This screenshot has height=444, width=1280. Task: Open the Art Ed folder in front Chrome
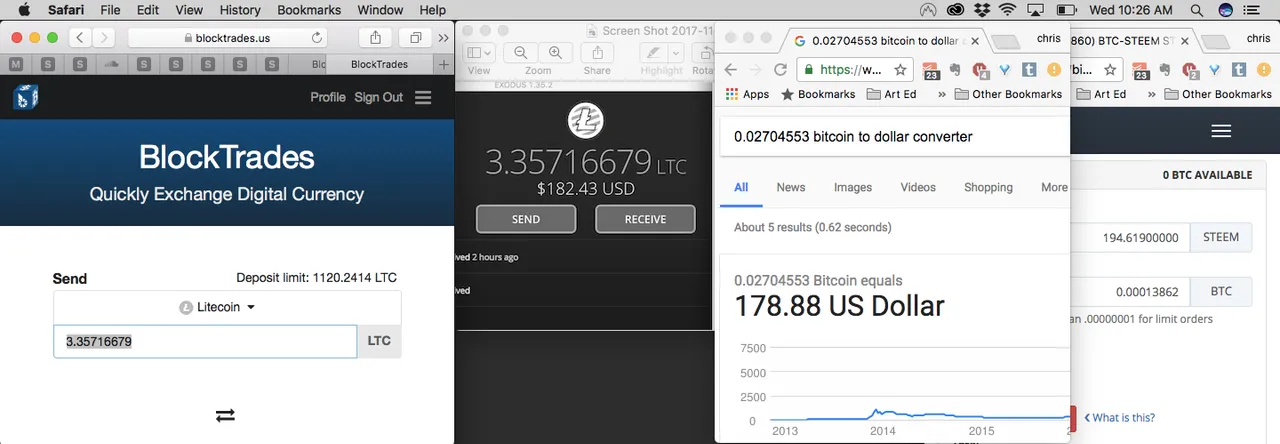click(x=890, y=94)
